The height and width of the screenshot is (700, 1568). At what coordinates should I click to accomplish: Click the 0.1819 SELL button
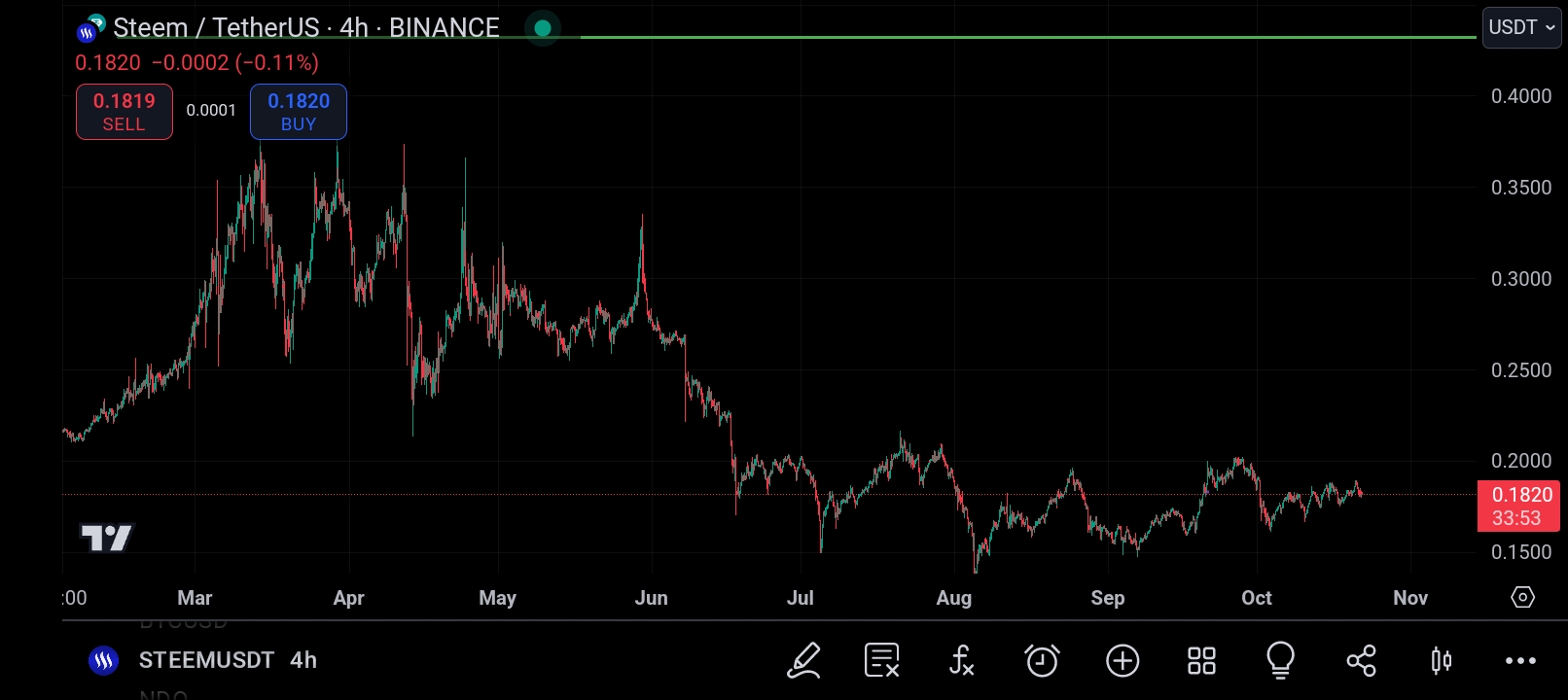[125, 112]
